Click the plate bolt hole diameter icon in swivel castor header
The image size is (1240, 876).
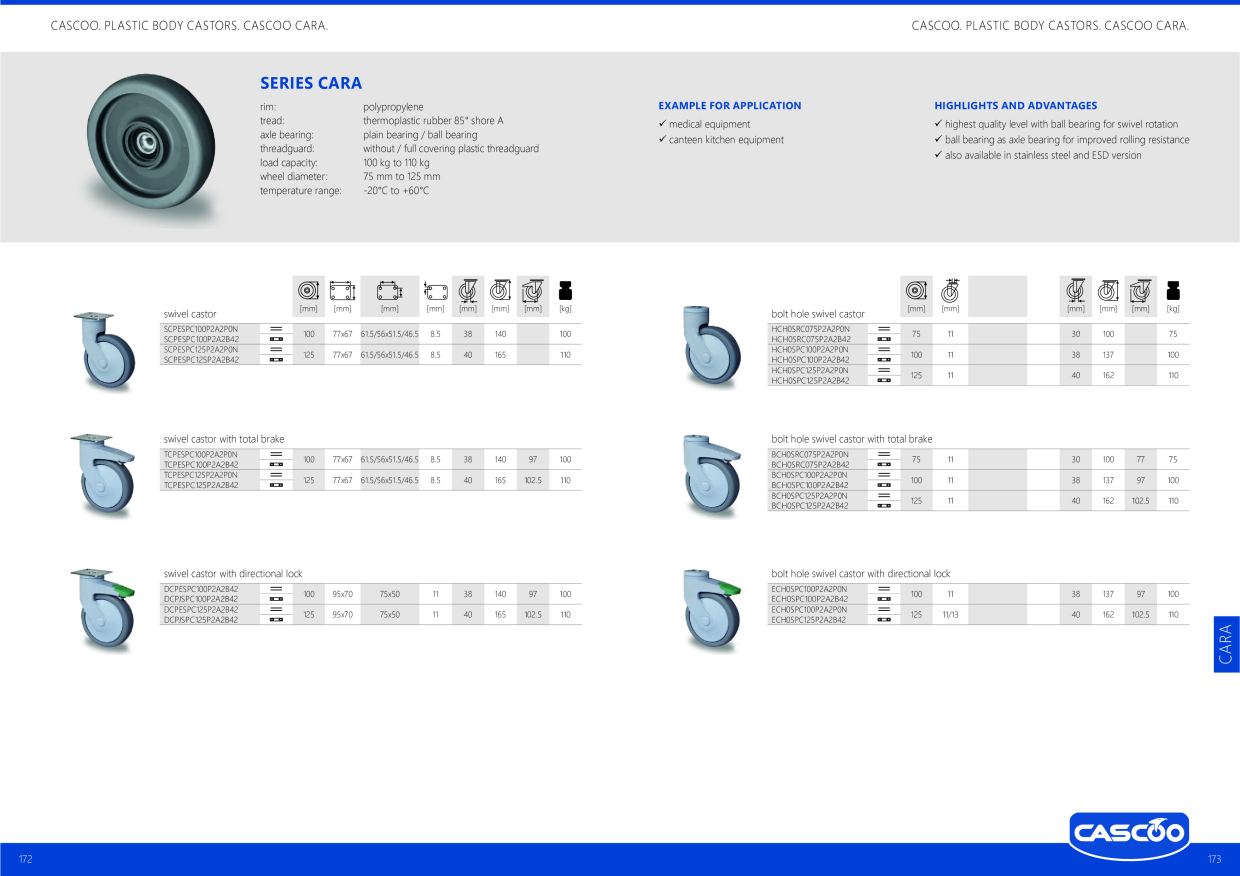pyautogui.click(x=435, y=291)
